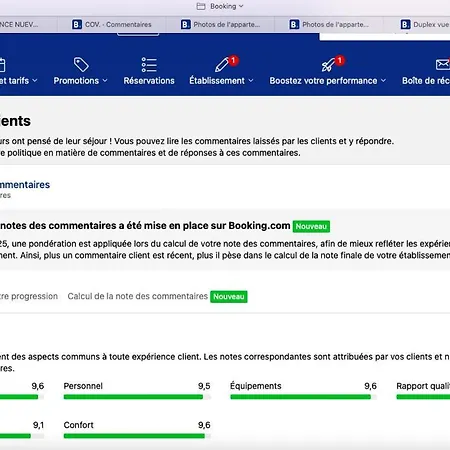Click the Personnel score progress bar
This screenshot has height=450, width=450.
pos(137,397)
